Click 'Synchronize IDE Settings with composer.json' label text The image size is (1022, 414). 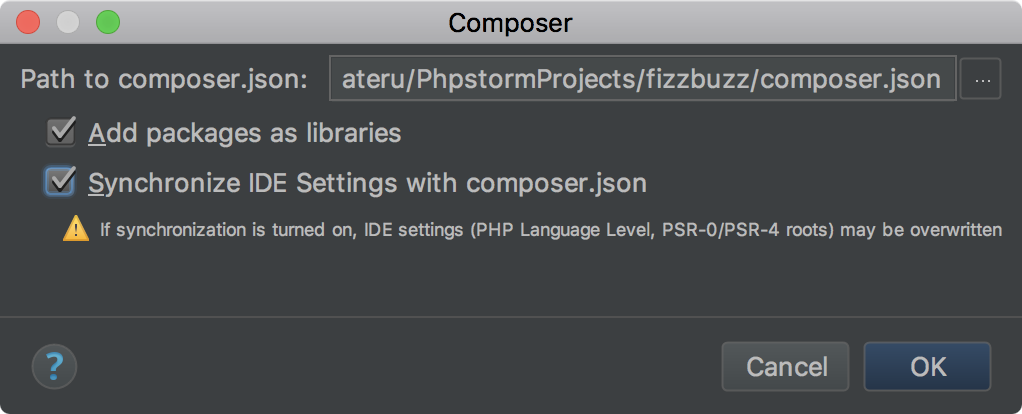[x=367, y=183]
